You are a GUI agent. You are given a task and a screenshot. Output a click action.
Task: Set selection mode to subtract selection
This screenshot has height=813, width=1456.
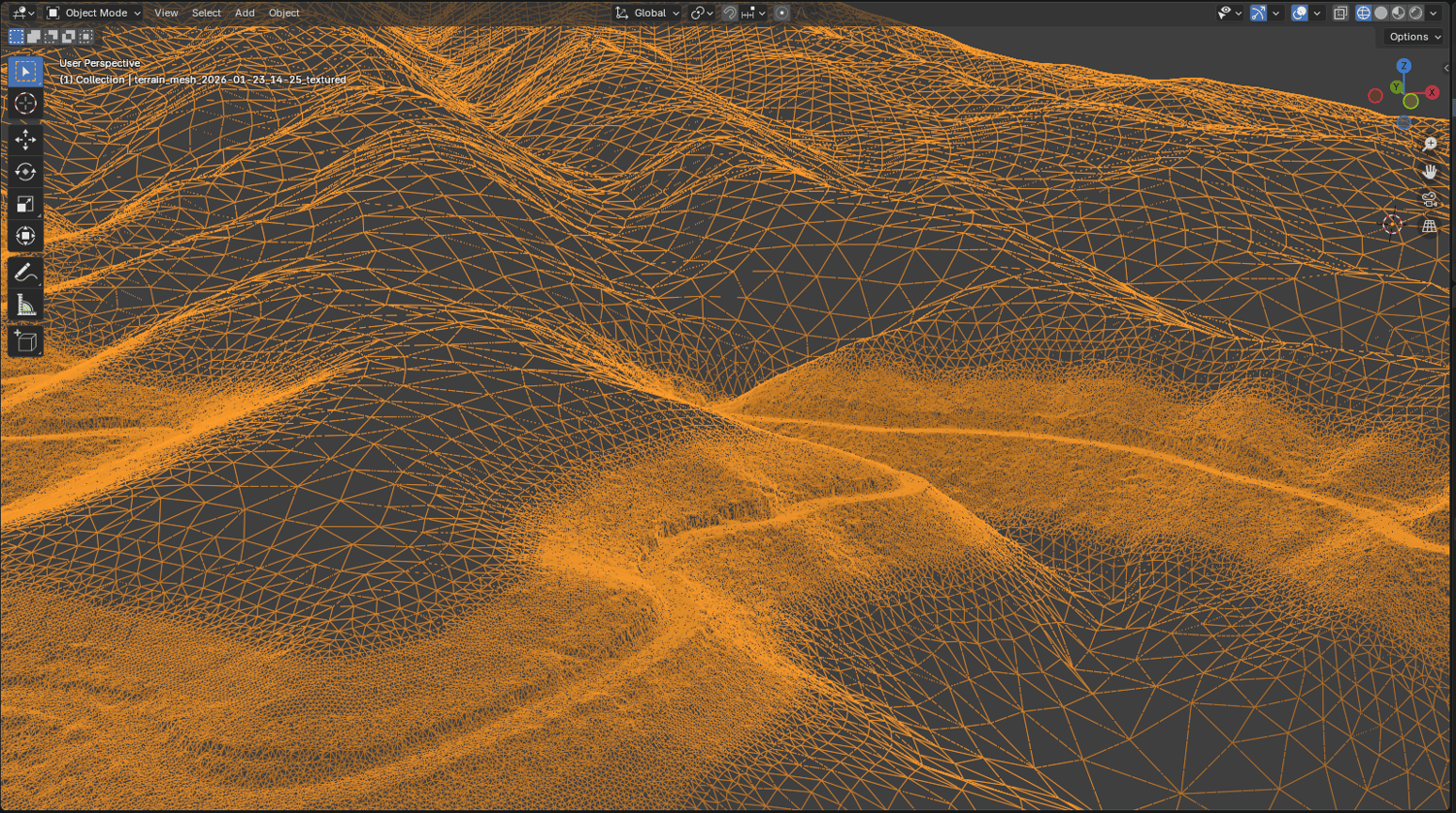pyautogui.click(x=51, y=37)
